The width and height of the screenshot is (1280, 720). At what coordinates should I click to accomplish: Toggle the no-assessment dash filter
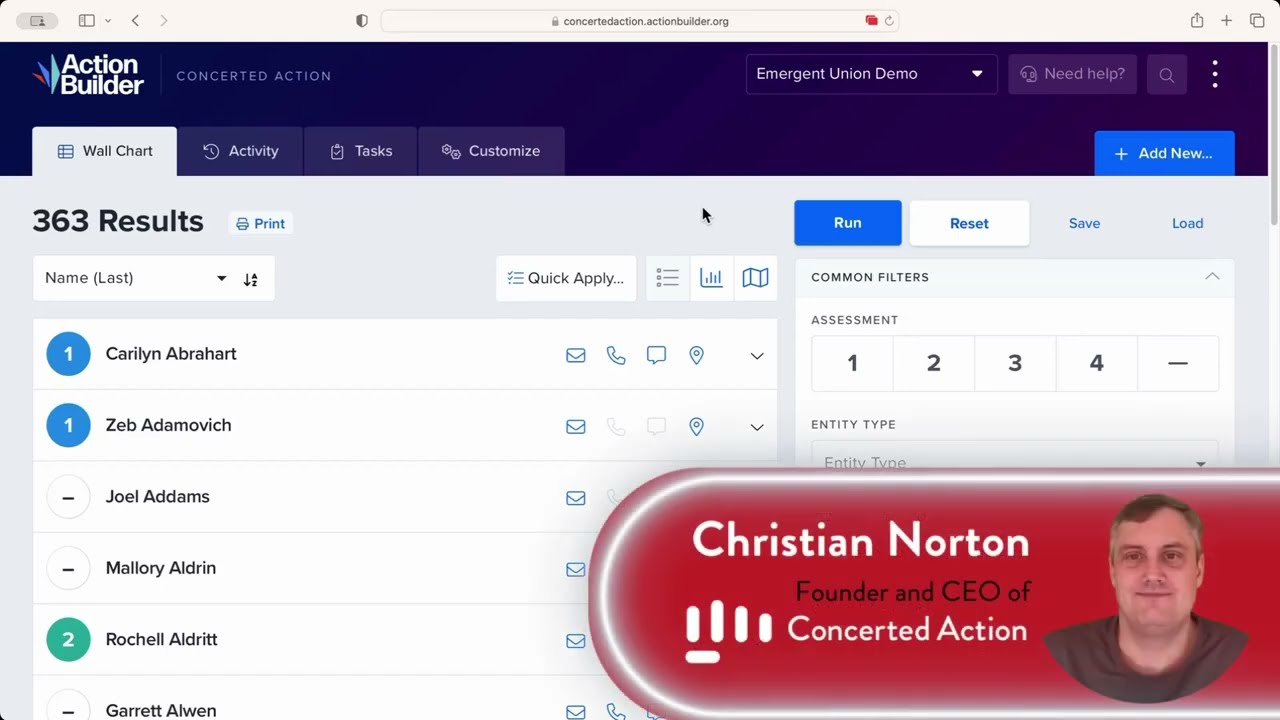pyautogui.click(x=1178, y=364)
